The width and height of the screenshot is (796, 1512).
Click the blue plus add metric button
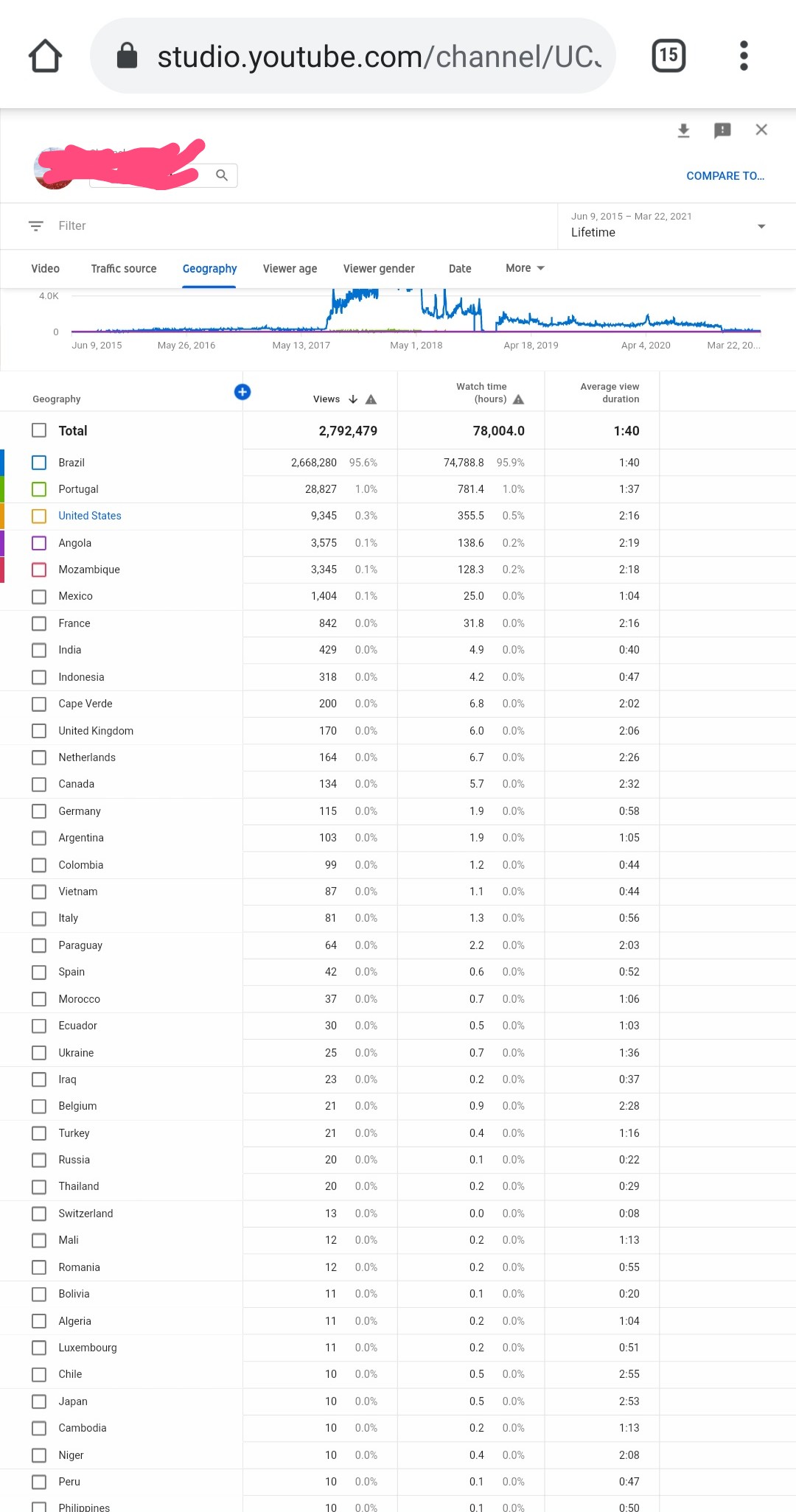tap(242, 392)
